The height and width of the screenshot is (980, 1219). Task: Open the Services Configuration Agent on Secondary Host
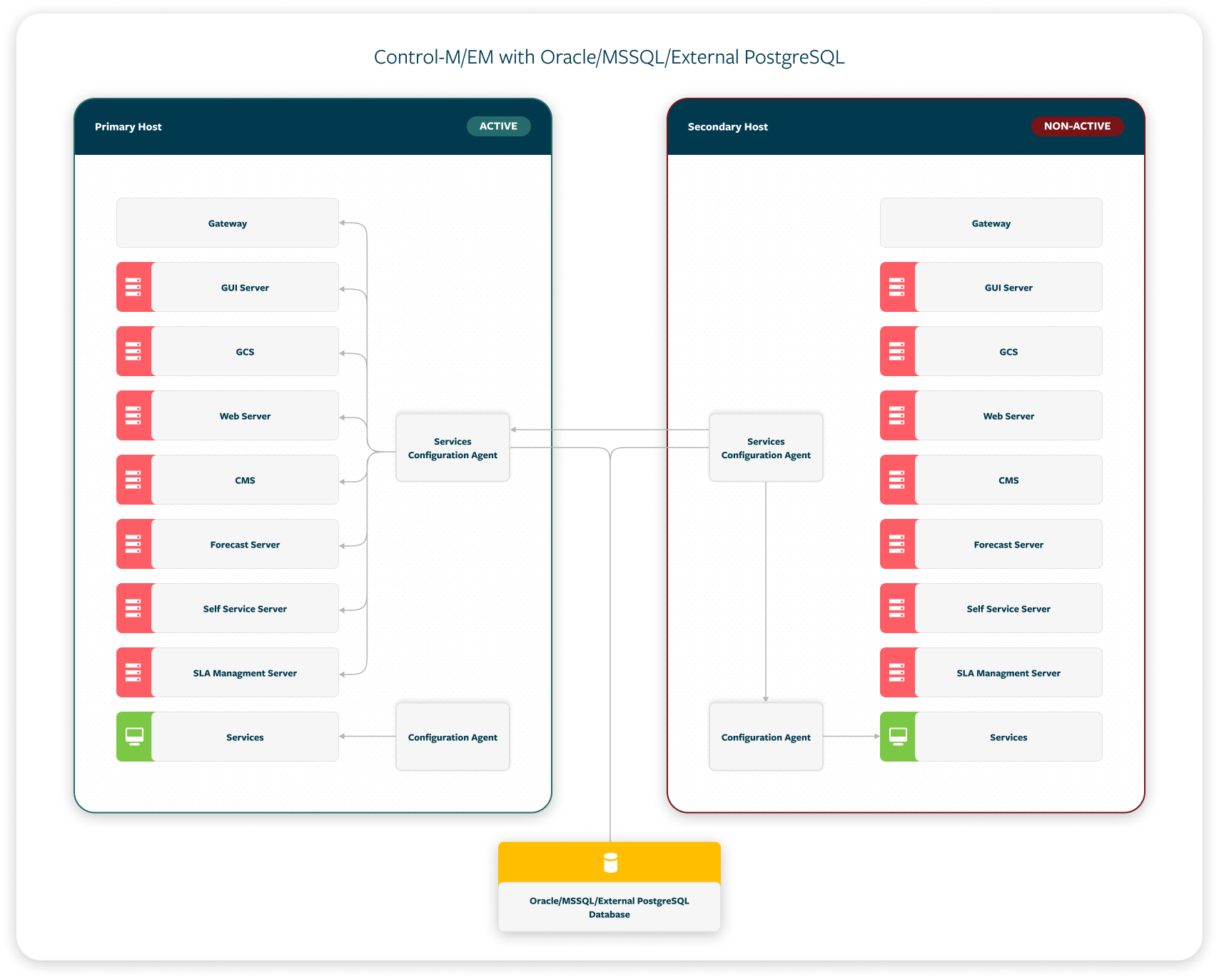coord(766,448)
